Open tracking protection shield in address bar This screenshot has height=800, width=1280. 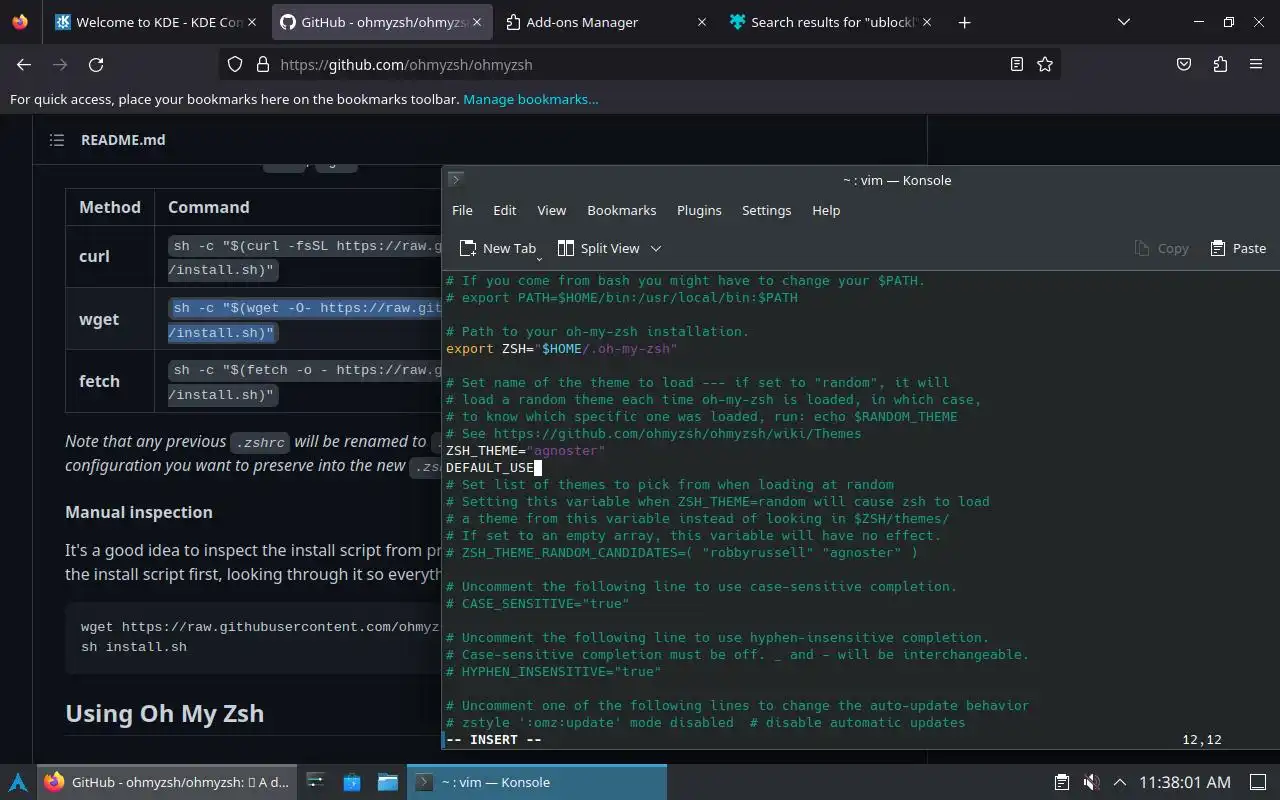tap(235, 64)
